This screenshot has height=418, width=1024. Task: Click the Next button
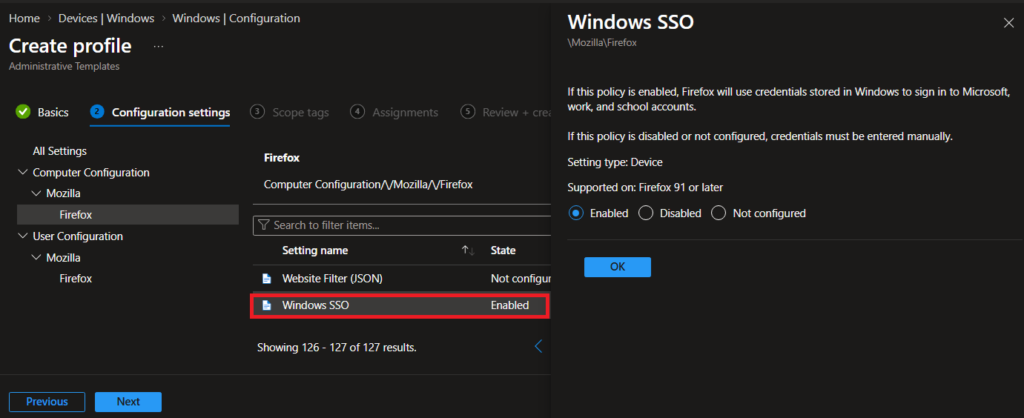pyautogui.click(x=128, y=402)
